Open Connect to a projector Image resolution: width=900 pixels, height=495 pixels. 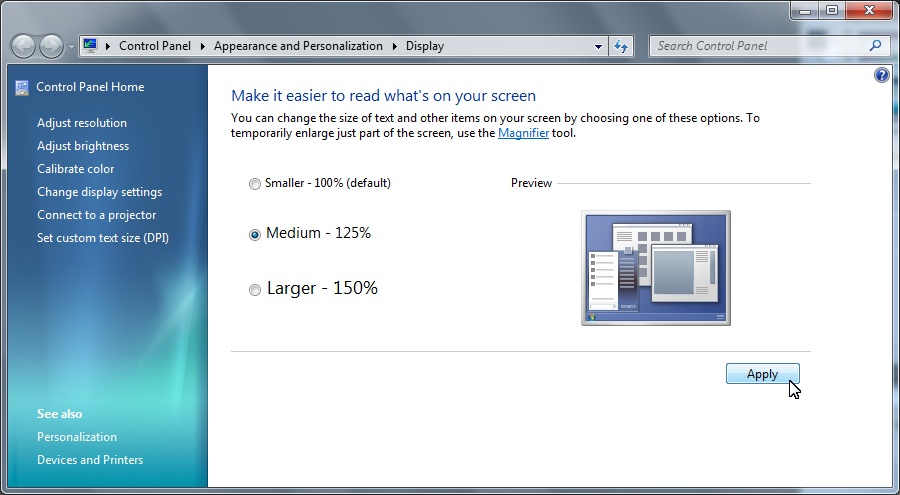[96, 215]
